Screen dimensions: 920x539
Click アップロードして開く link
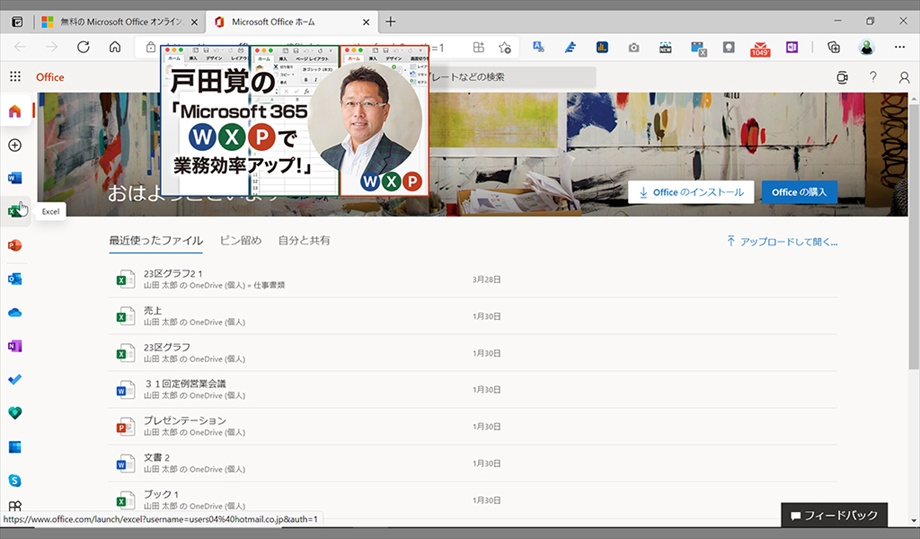pyautogui.click(x=782, y=242)
